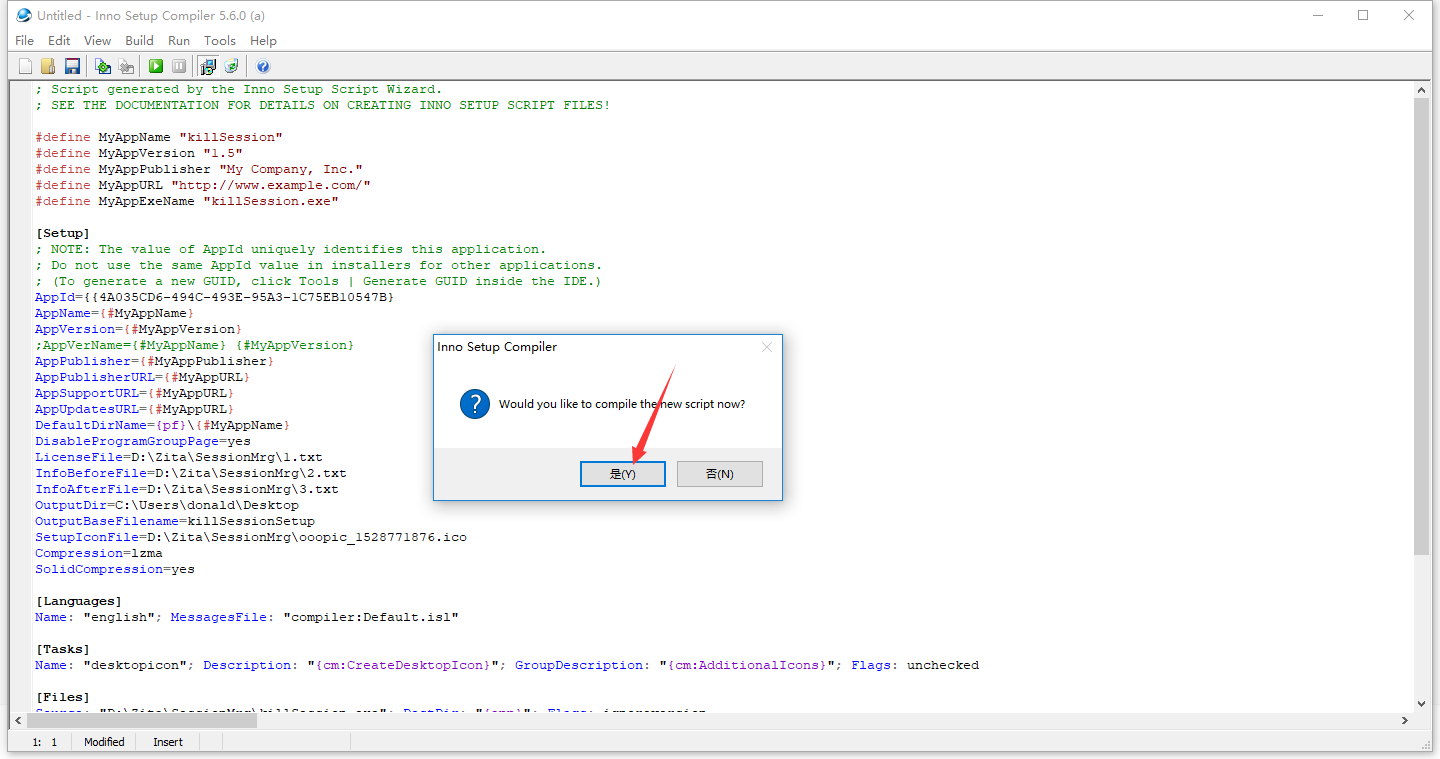This screenshot has width=1440, height=759.
Task: Decline compiling with the 否(N) button
Action: coord(720,474)
